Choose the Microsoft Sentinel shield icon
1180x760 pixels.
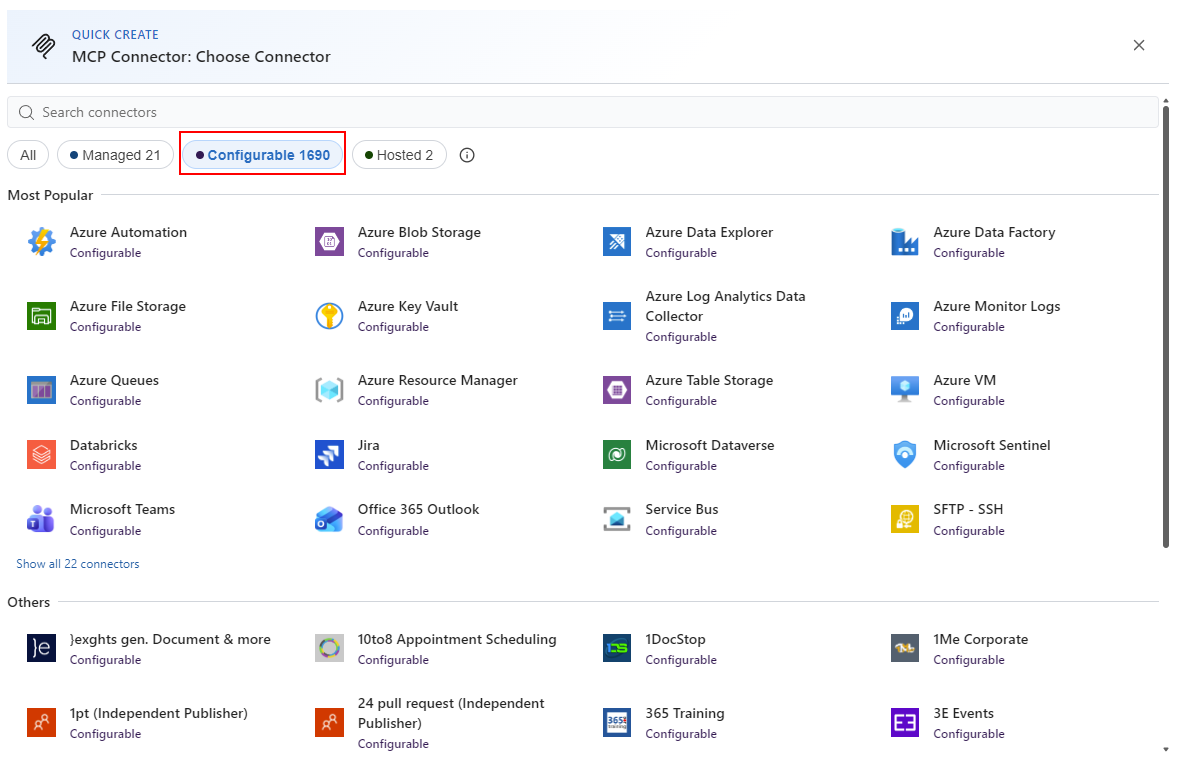point(905,454)
